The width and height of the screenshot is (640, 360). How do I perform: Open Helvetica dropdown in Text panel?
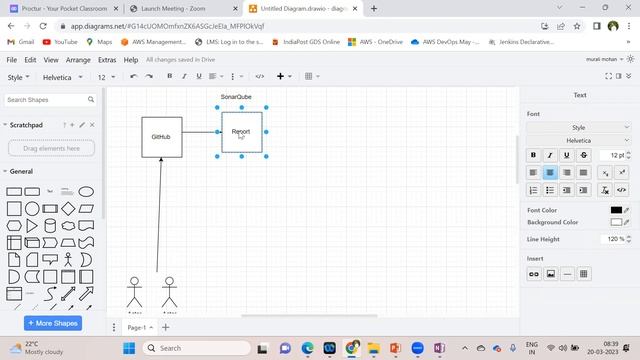[578, 140]
